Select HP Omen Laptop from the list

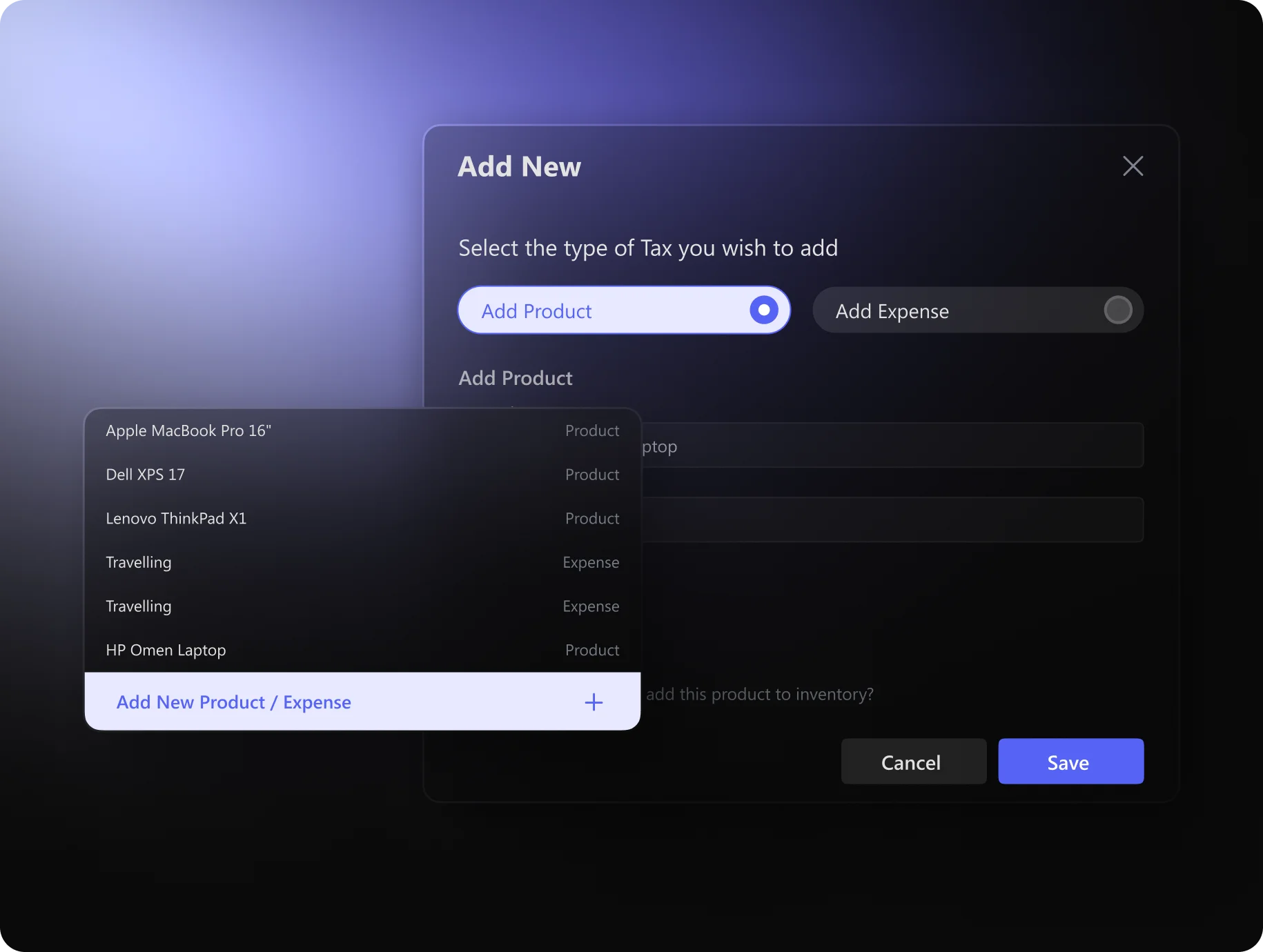point(166,651)
